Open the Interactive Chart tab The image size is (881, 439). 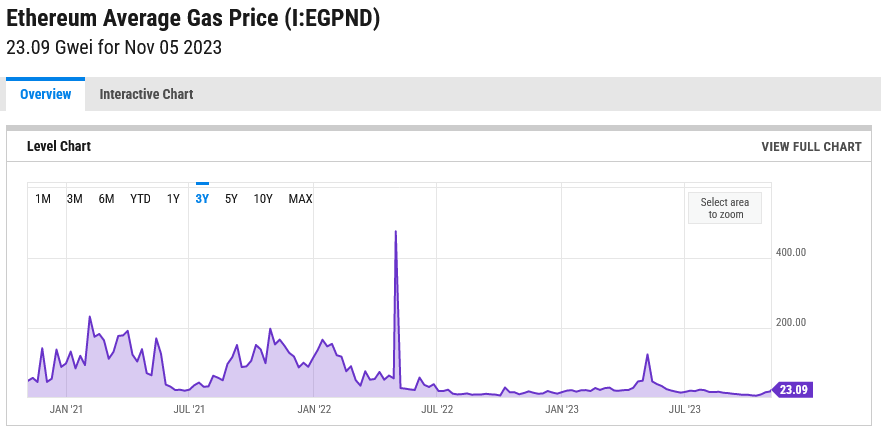[146, 94]
